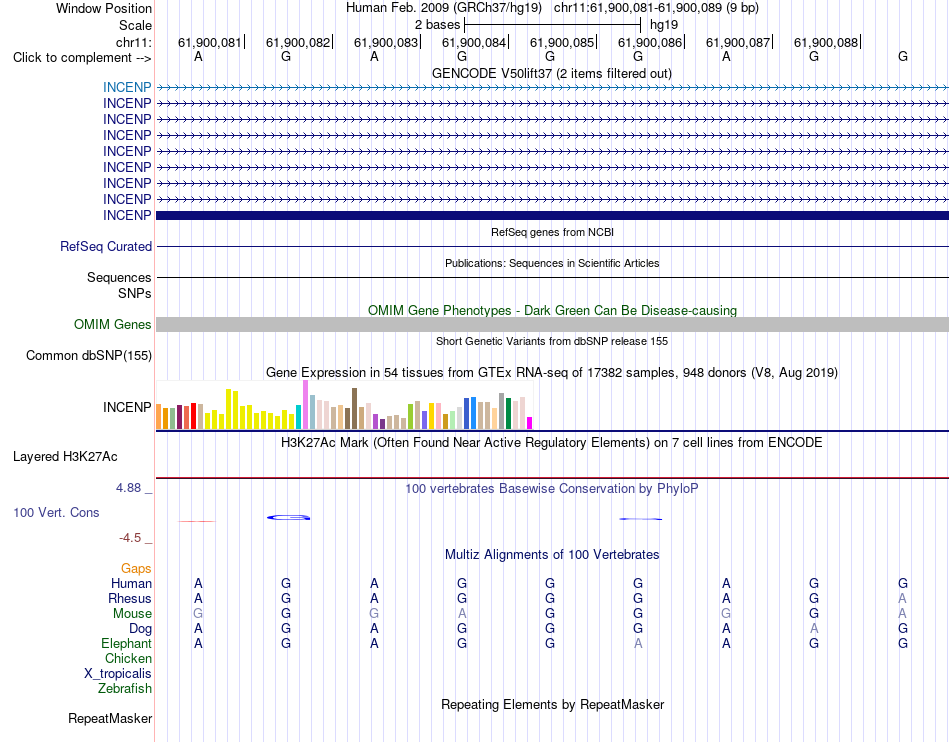Open the GENCODE V50lift37 track title
Viewport: 950px width, 742px height.
551,74
